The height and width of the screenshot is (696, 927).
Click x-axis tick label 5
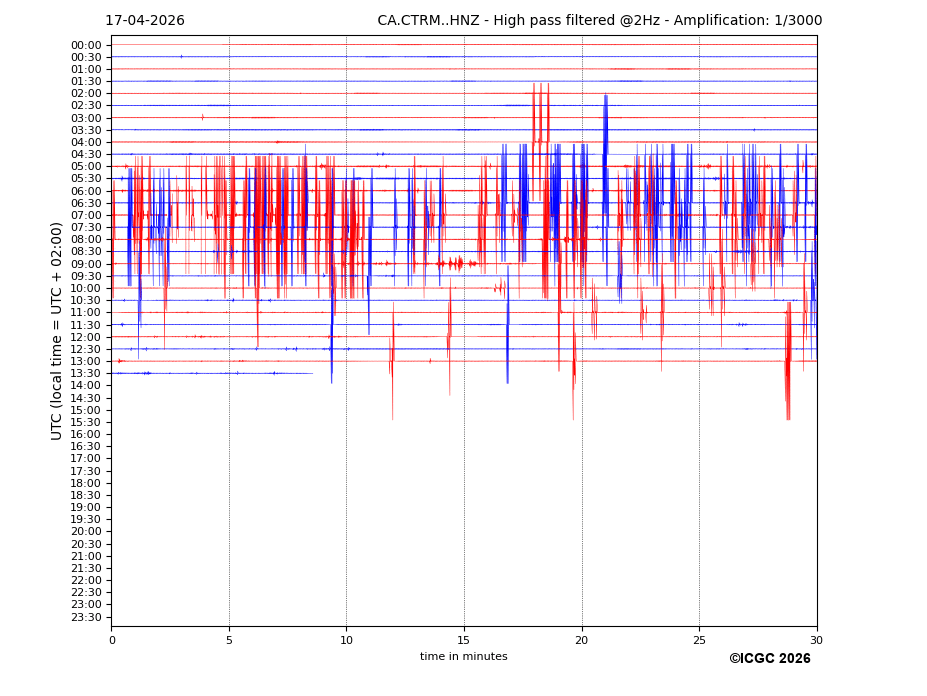coord(229,640)
